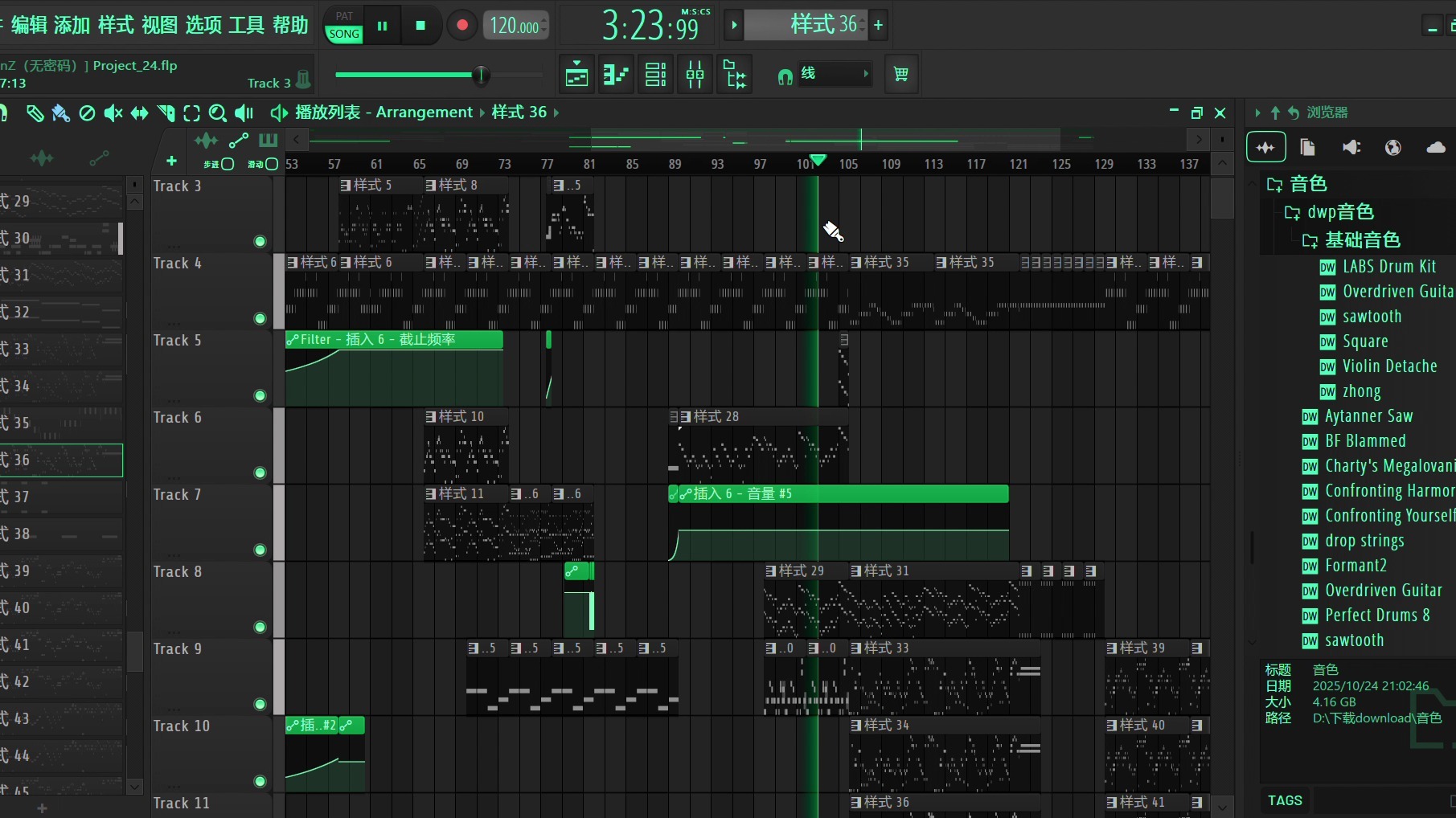1456x818 pixels.
Task: Pause playback with the pause button
Action: point(383,25)
